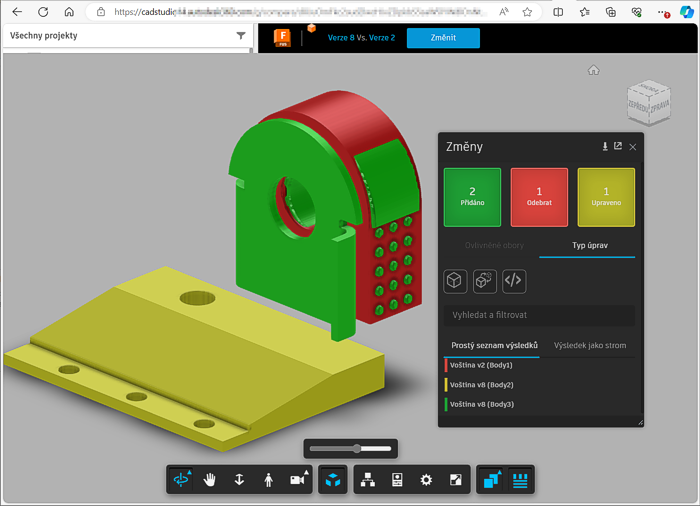Screen dimensions: 700x506
Task: Toggle the Odebrat red filter tile
Action: tap(539, 197)
